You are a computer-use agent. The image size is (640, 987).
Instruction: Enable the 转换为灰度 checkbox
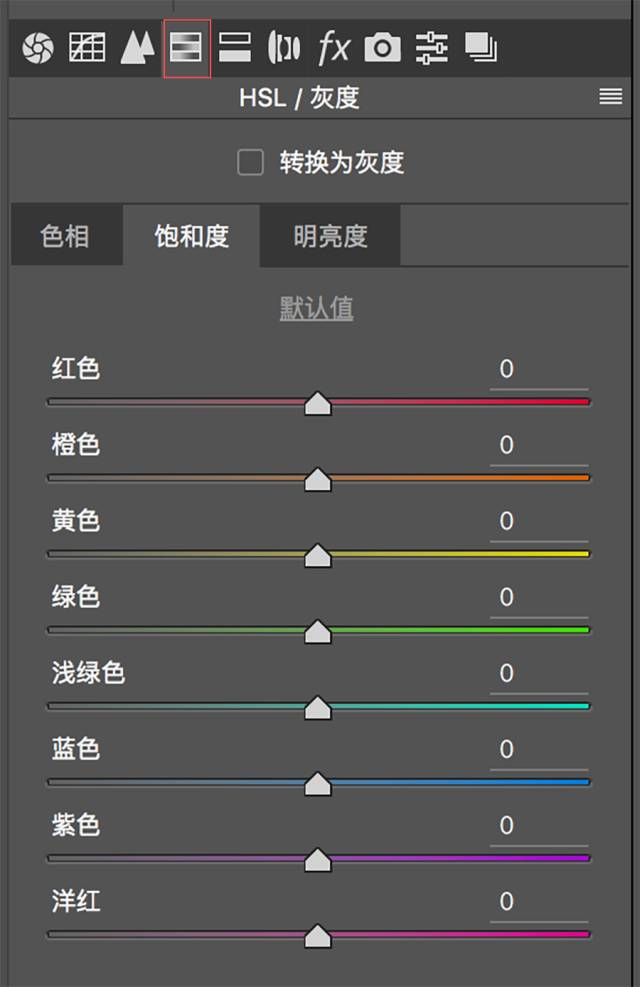click(250, 162)
